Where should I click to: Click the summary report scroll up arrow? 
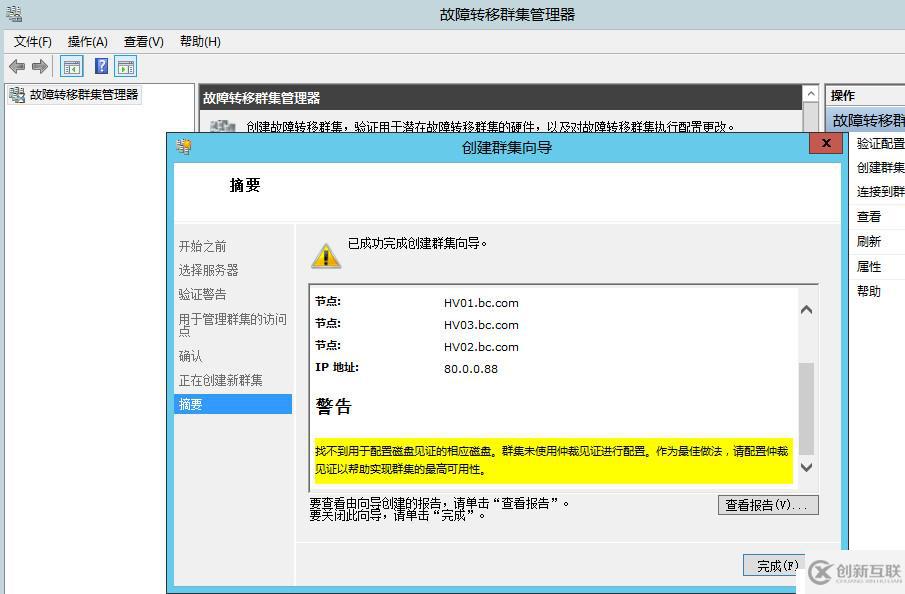tap(807, 310)
